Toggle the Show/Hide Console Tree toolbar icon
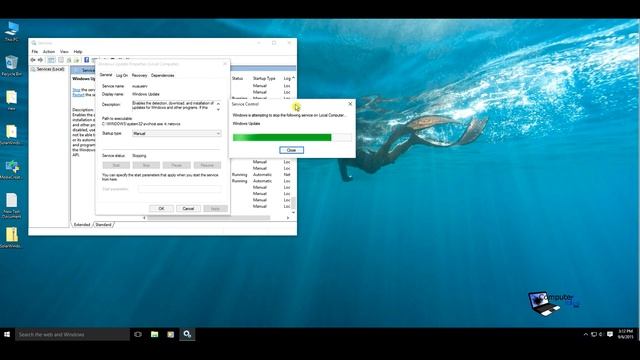The image size is (640, 360). tap(51, 60)
